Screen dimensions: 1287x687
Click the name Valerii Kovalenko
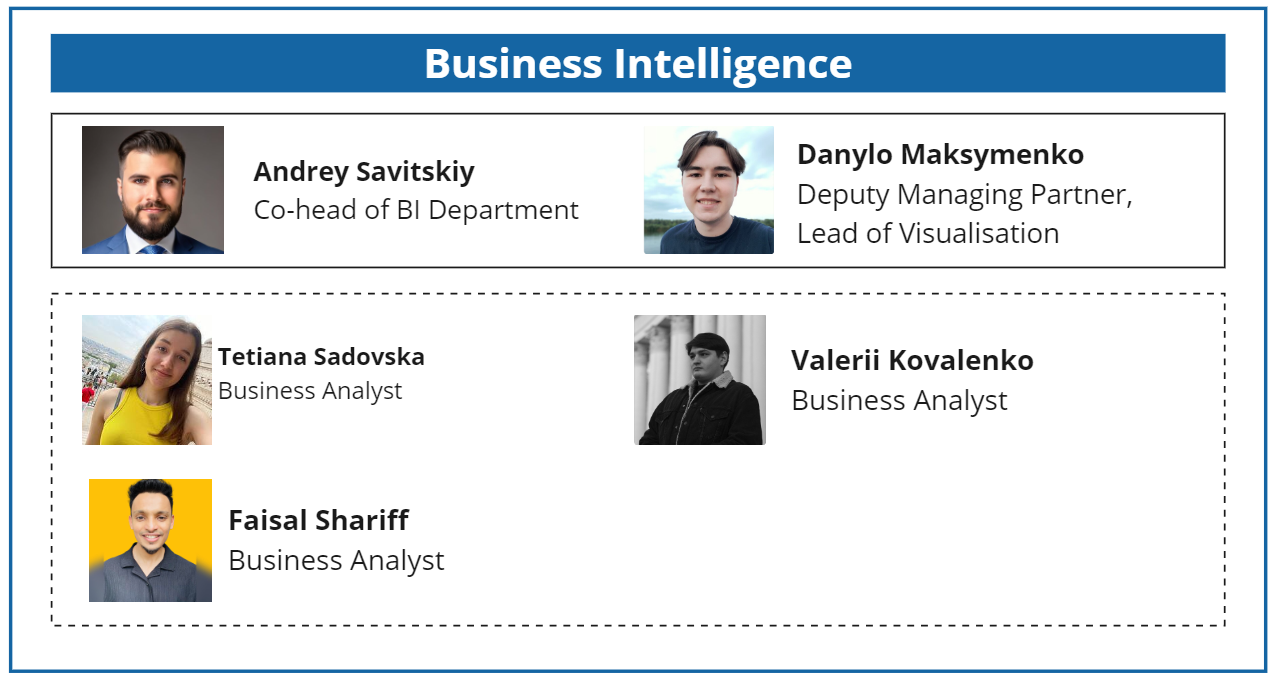(x=912, y=360)
